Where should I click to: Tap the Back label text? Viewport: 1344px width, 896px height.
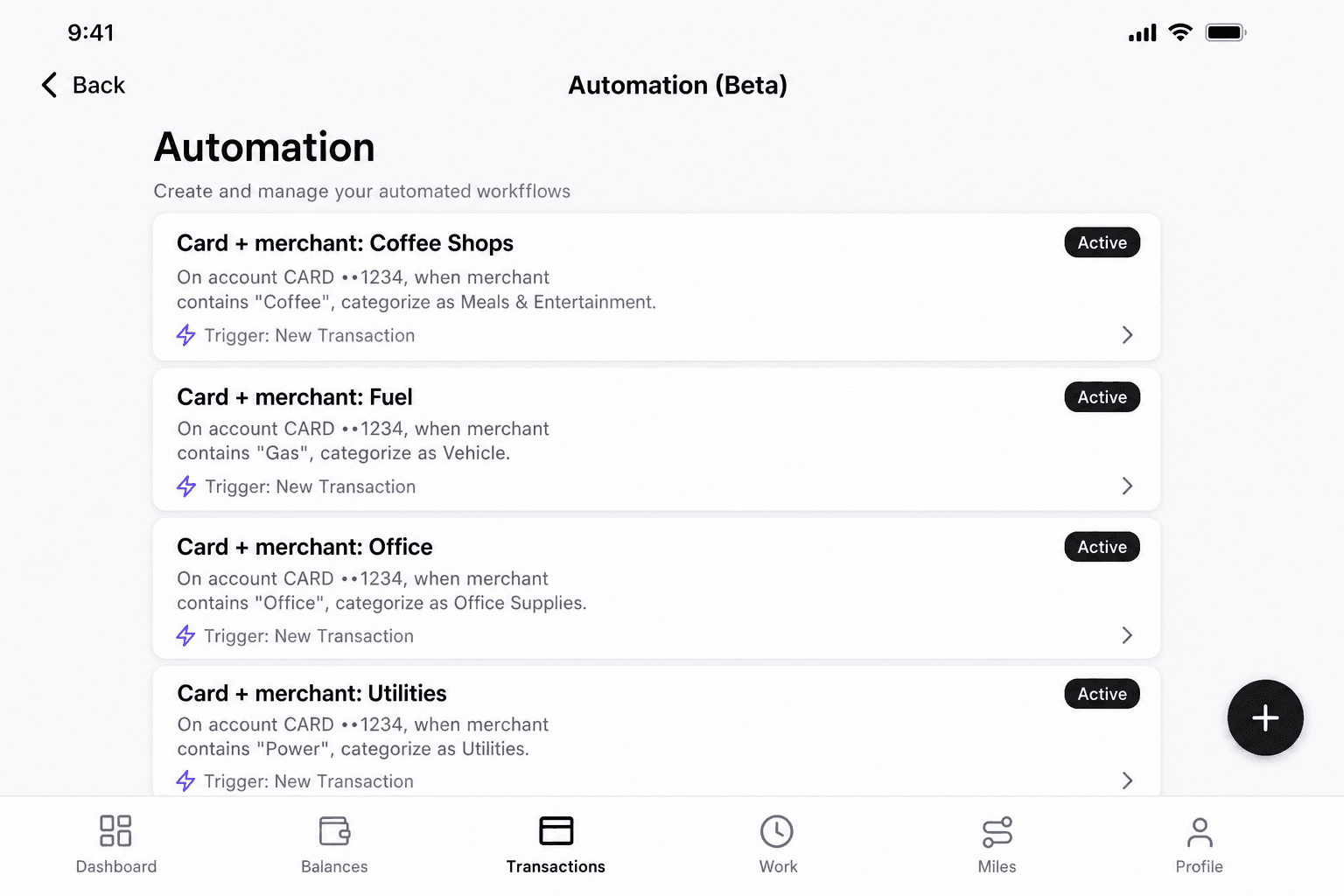point(99,85)
